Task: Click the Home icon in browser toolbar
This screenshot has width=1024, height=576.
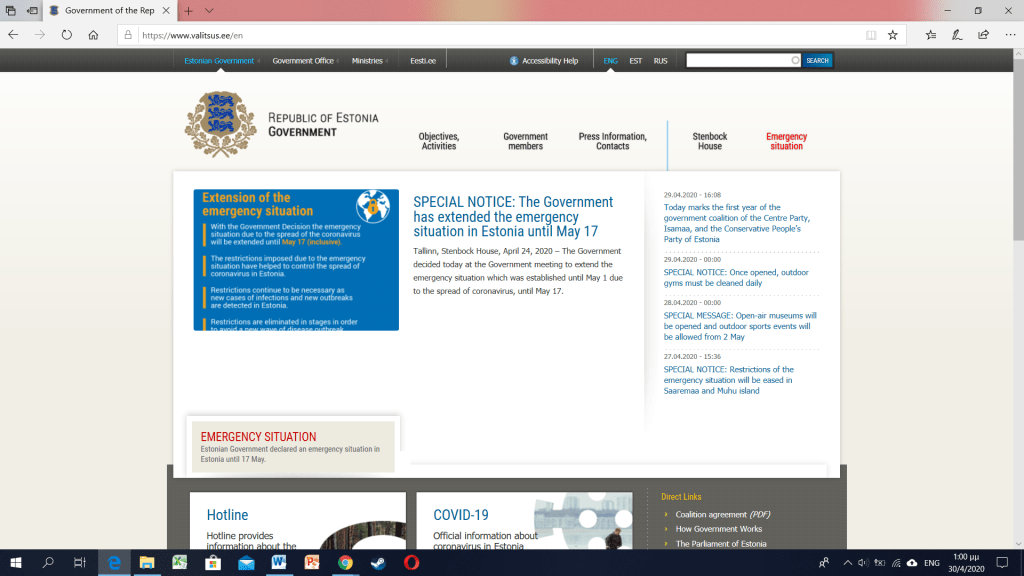Action: tap(93, 34)
